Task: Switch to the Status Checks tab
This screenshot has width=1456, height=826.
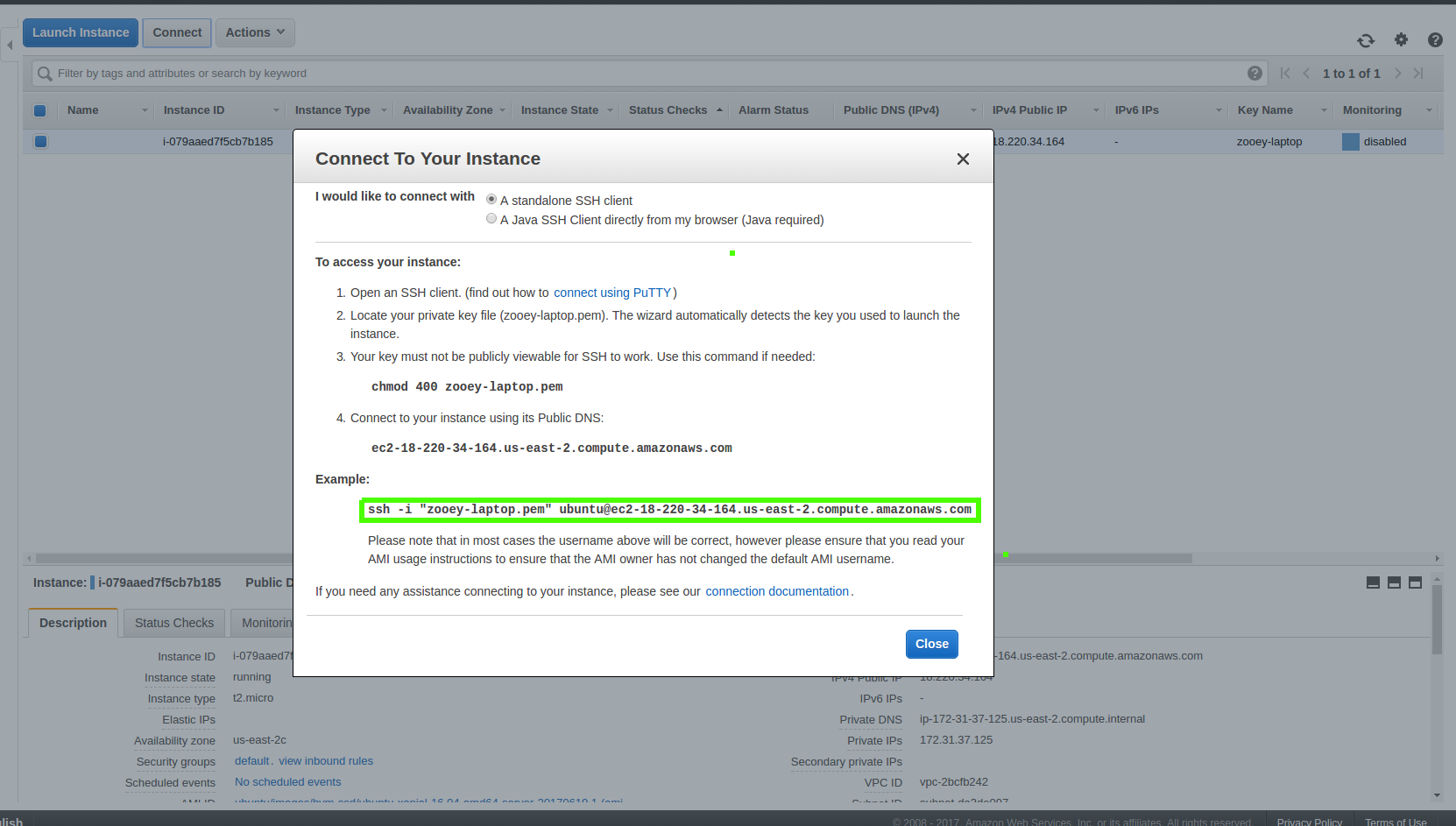Action: pos(173,622)
